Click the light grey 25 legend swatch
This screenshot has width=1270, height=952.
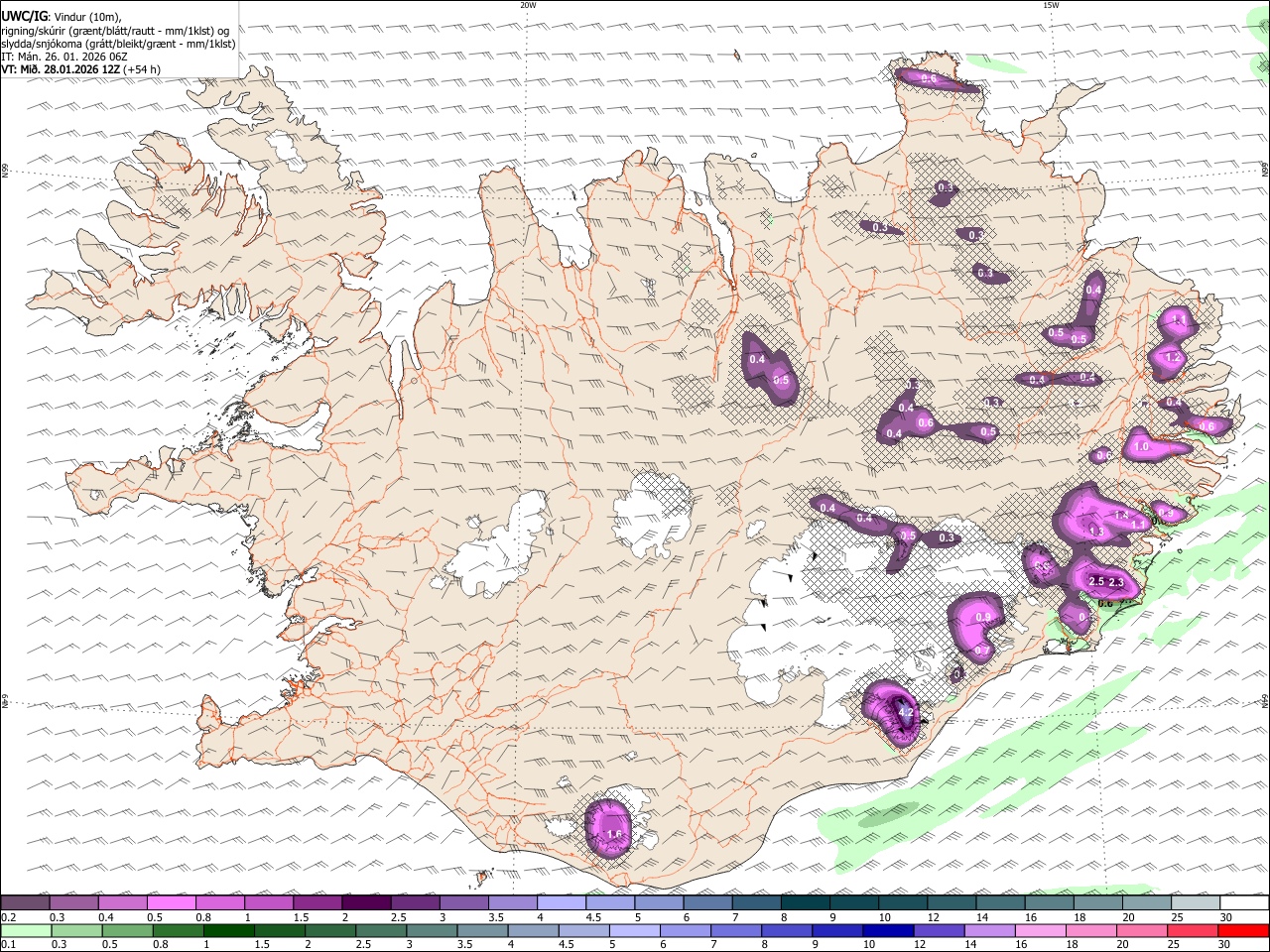[1196, 903]
